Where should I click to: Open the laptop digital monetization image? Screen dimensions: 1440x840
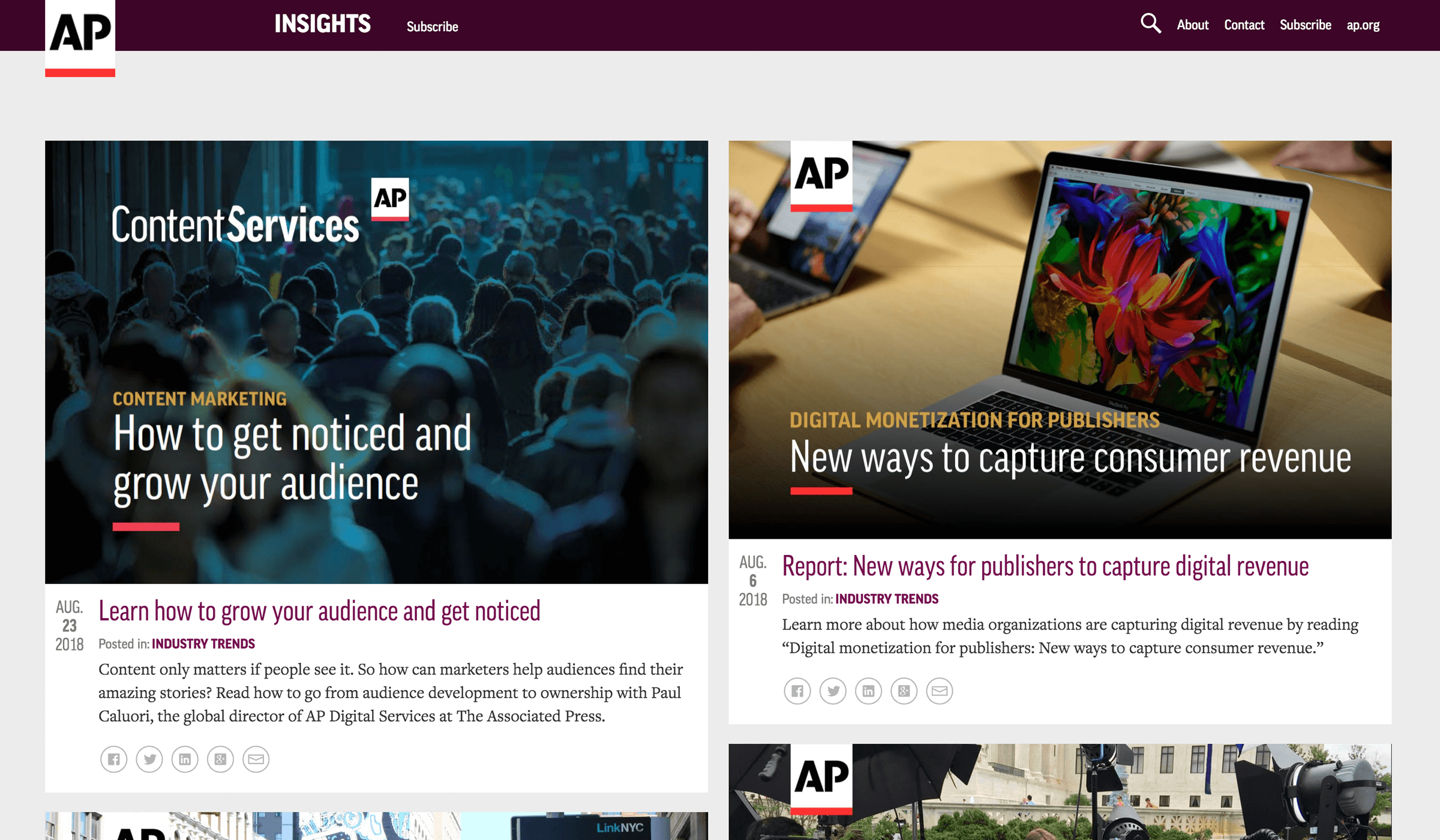(1060, 340)
